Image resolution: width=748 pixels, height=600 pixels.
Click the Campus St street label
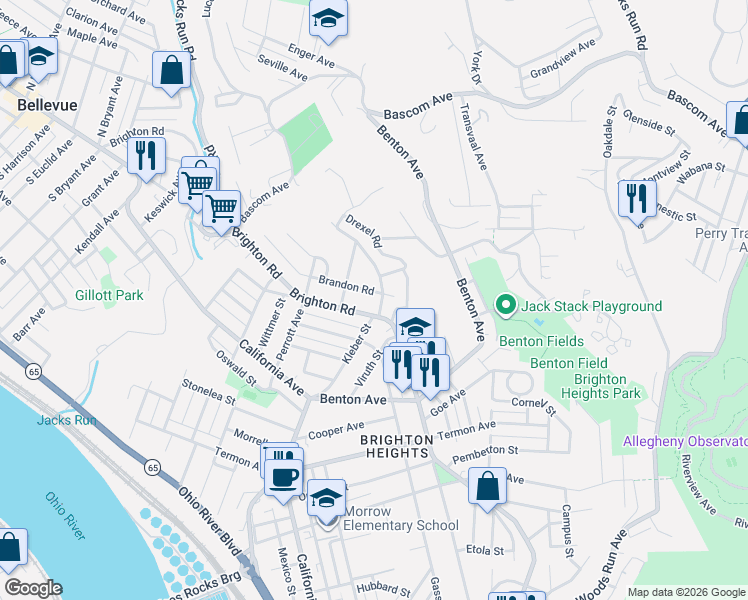pyautogui.click(x=567, y=531)
